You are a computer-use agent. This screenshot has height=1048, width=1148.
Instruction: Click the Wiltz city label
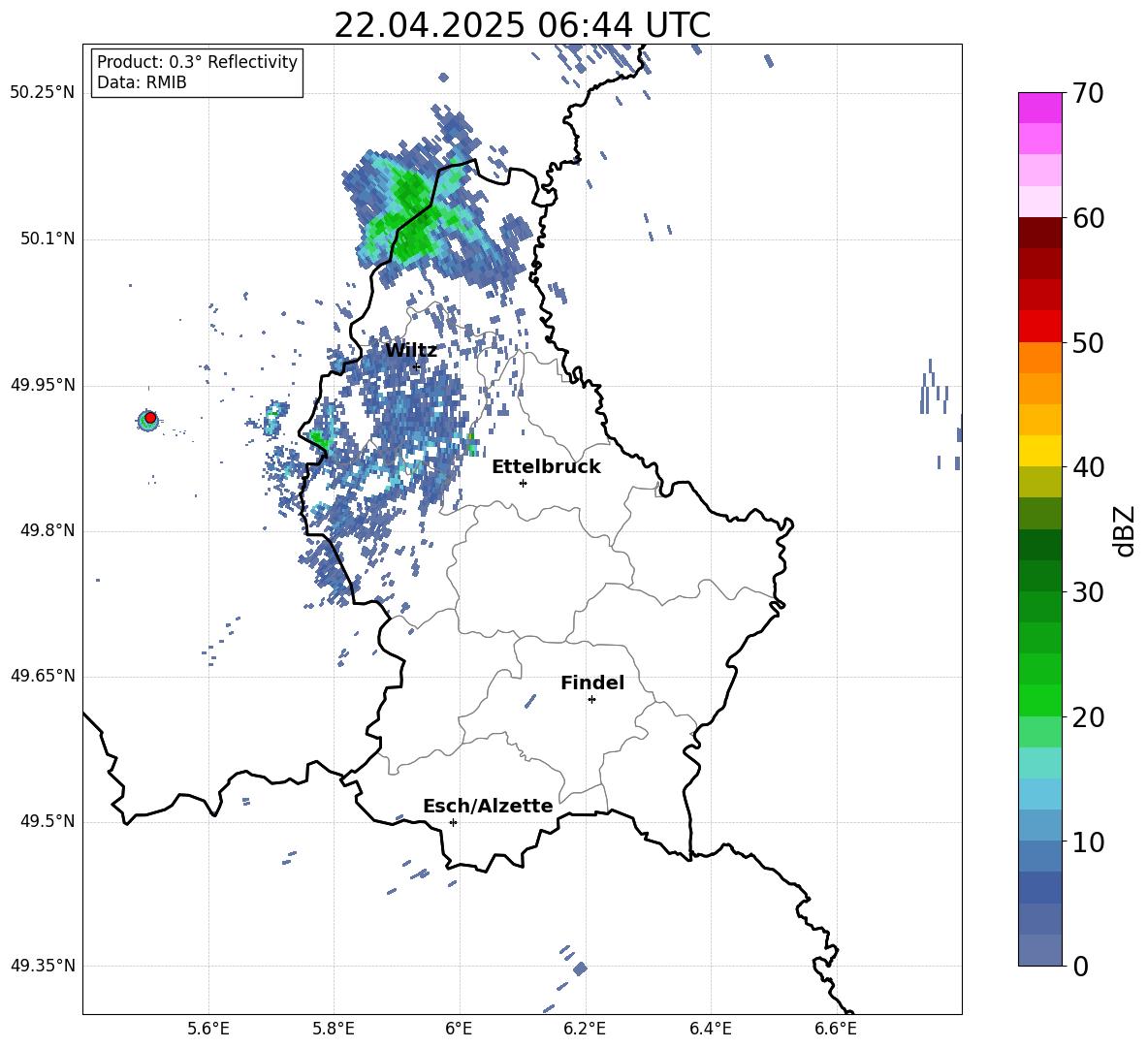tap(411, 351)
